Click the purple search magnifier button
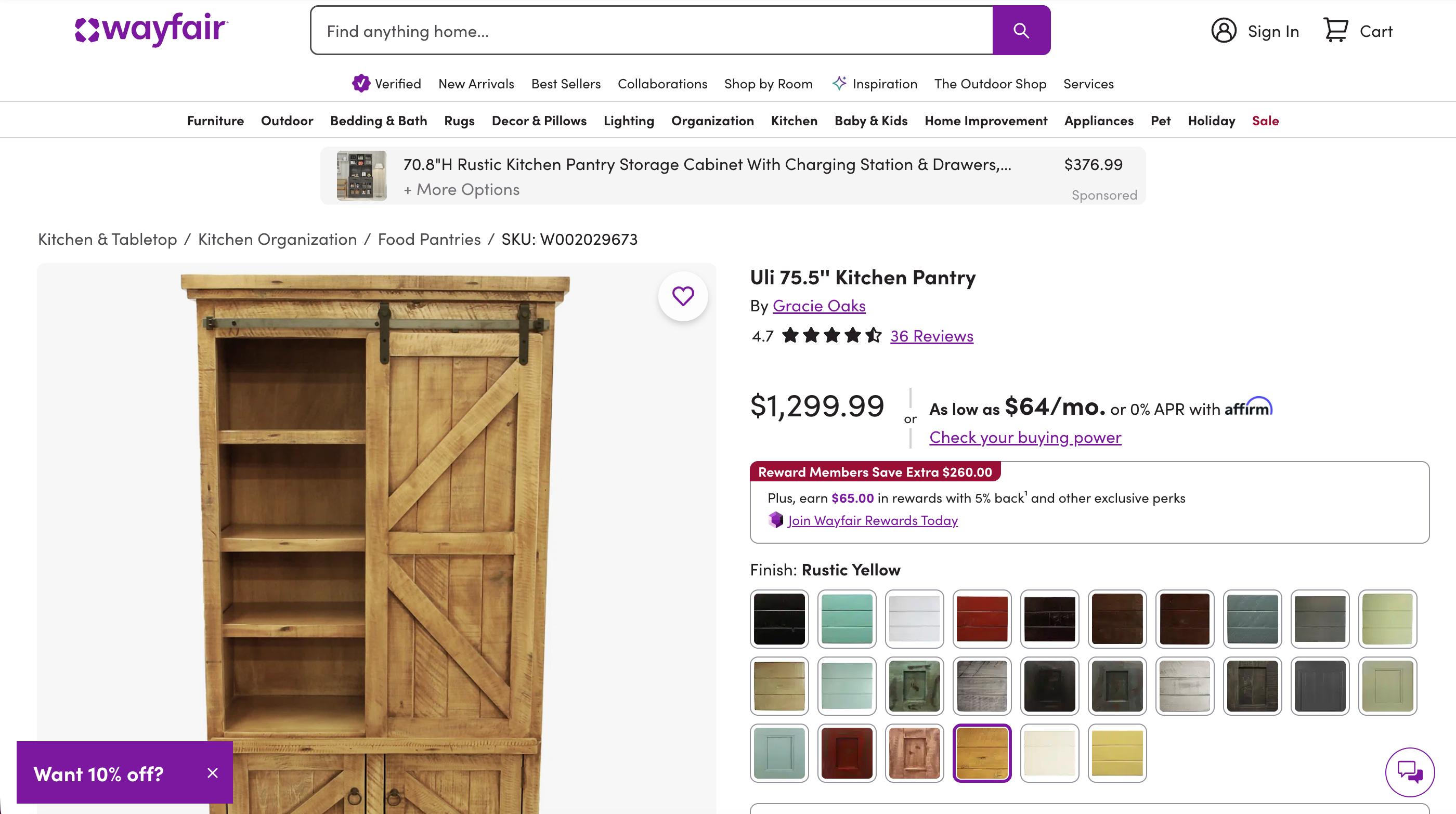 click(x=1021, y=31)
